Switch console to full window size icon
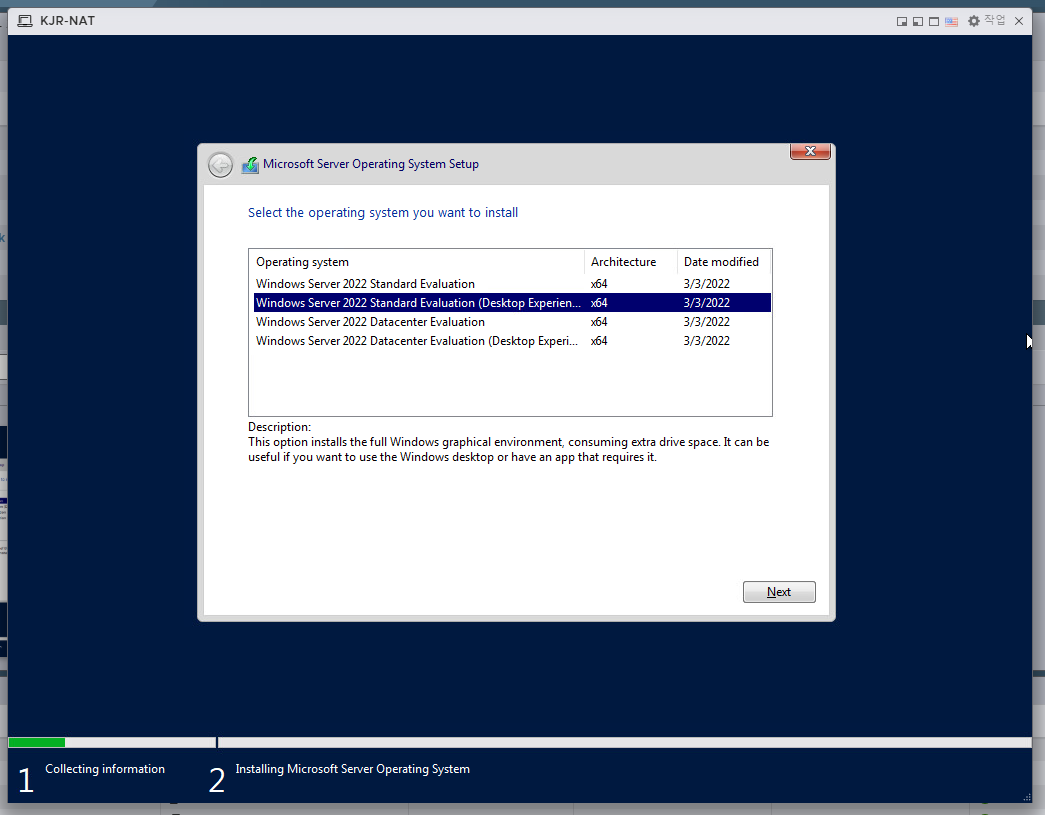Image resolution: width=1045 pixels, height=815 pixels. click(x=934, y=21)
